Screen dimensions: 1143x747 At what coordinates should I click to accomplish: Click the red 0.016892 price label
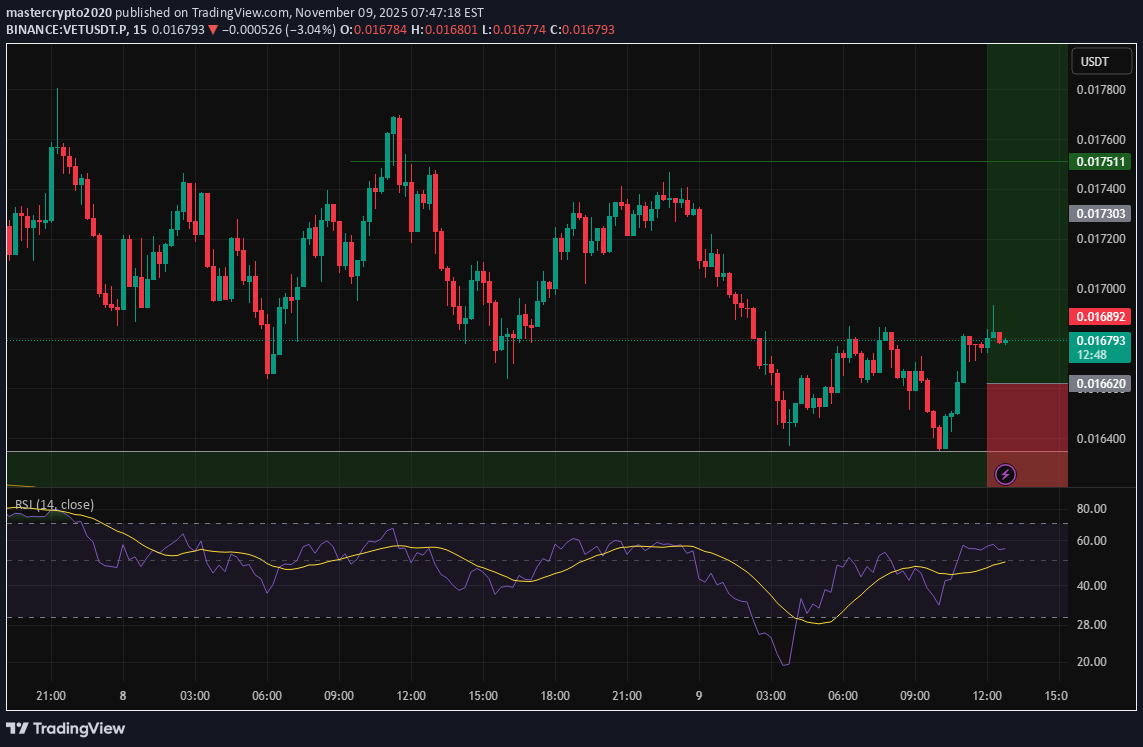tap(1100, 317)
